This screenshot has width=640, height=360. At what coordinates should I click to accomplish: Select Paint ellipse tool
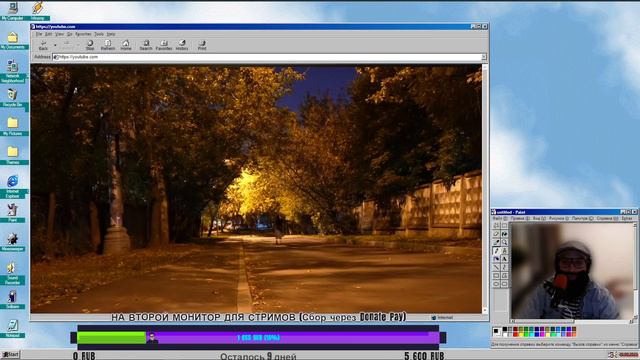[x=496, y=284]
